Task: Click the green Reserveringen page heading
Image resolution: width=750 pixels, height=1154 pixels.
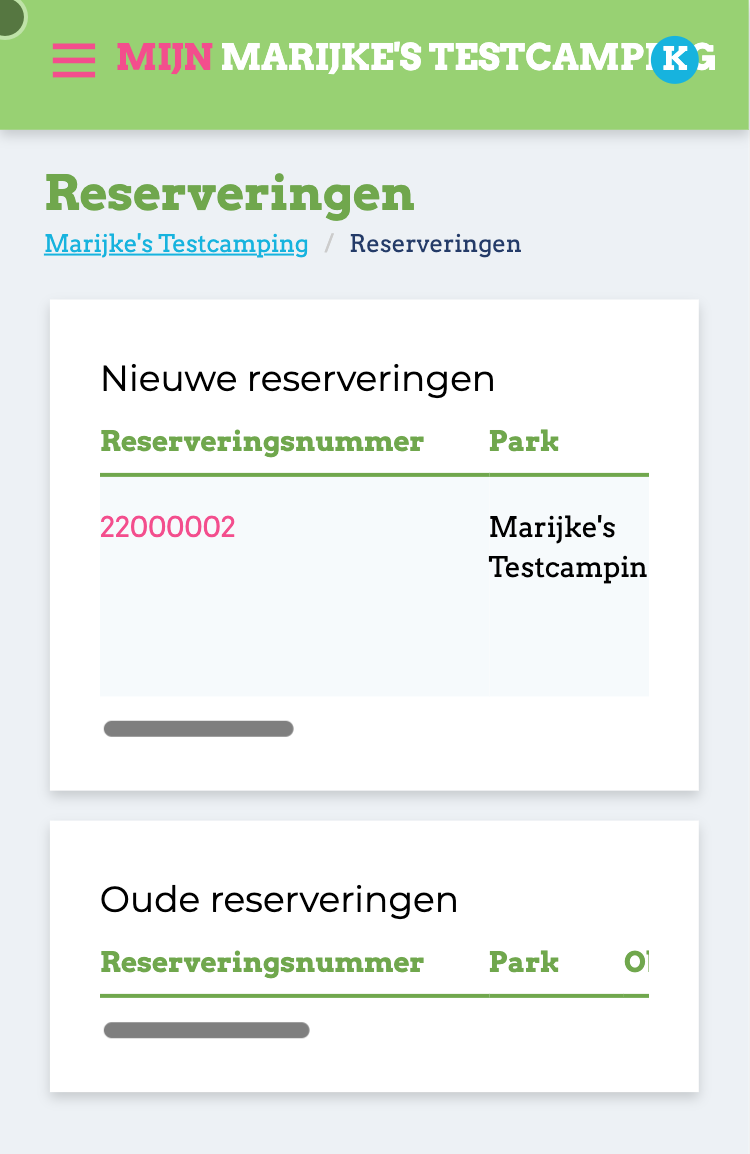Action: point(230,193)
